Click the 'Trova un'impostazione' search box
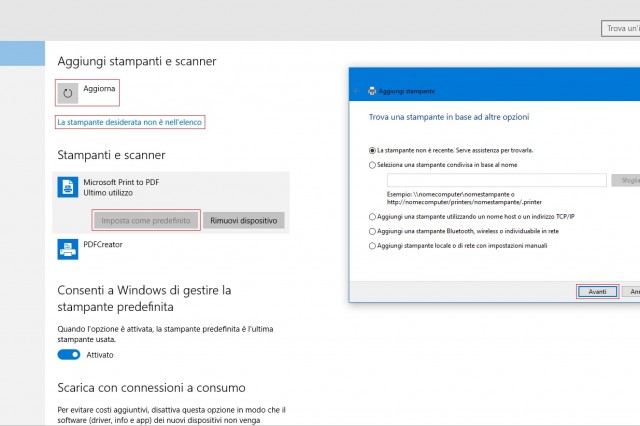The image size is (640, 426). 620,29
